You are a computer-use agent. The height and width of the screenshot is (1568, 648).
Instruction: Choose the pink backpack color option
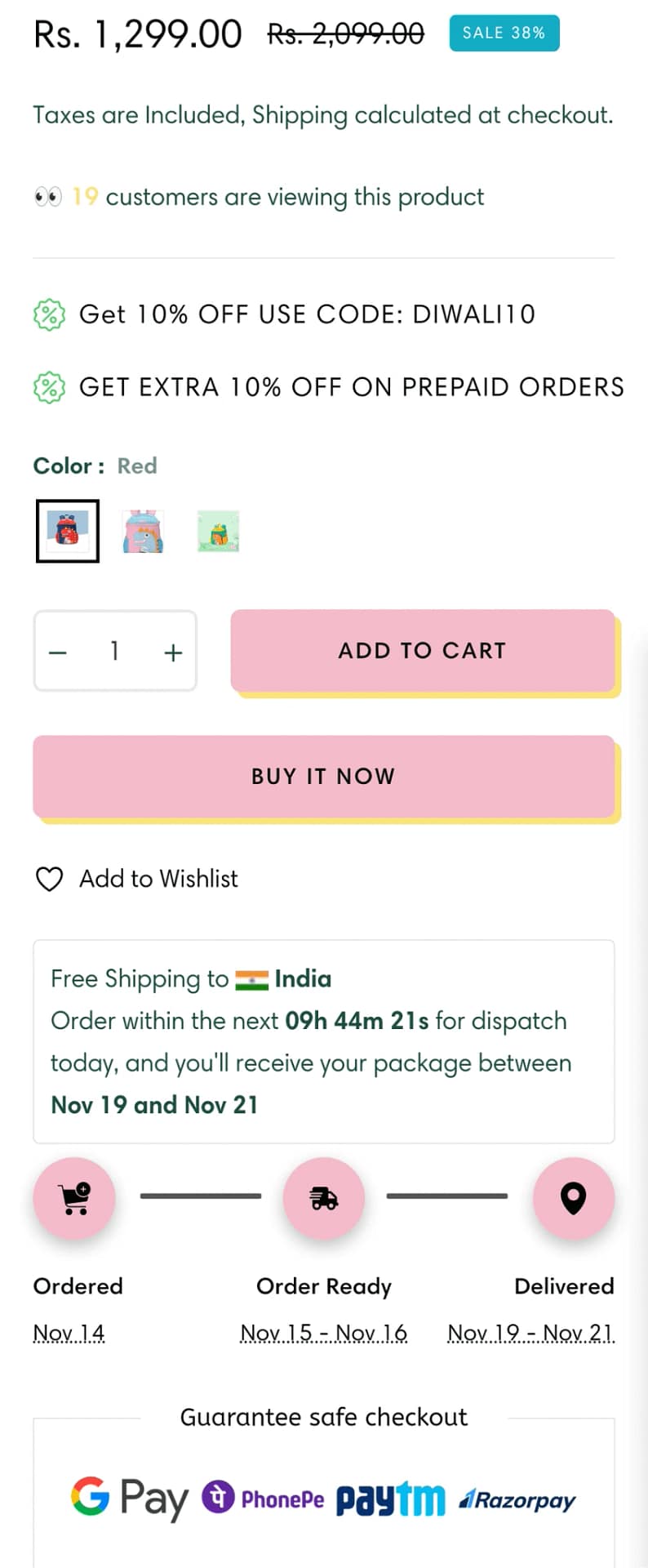[x=143, y=531]
